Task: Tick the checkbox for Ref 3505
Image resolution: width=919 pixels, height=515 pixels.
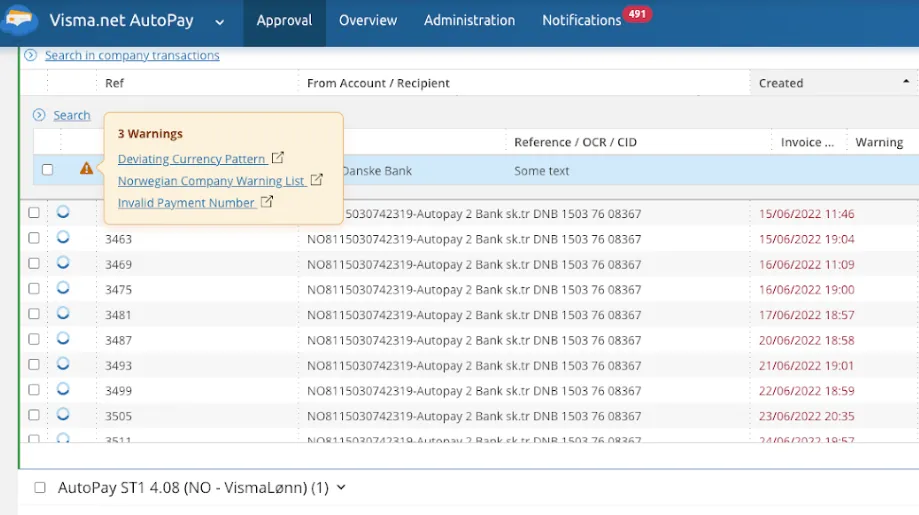Action: pos(34,415)
